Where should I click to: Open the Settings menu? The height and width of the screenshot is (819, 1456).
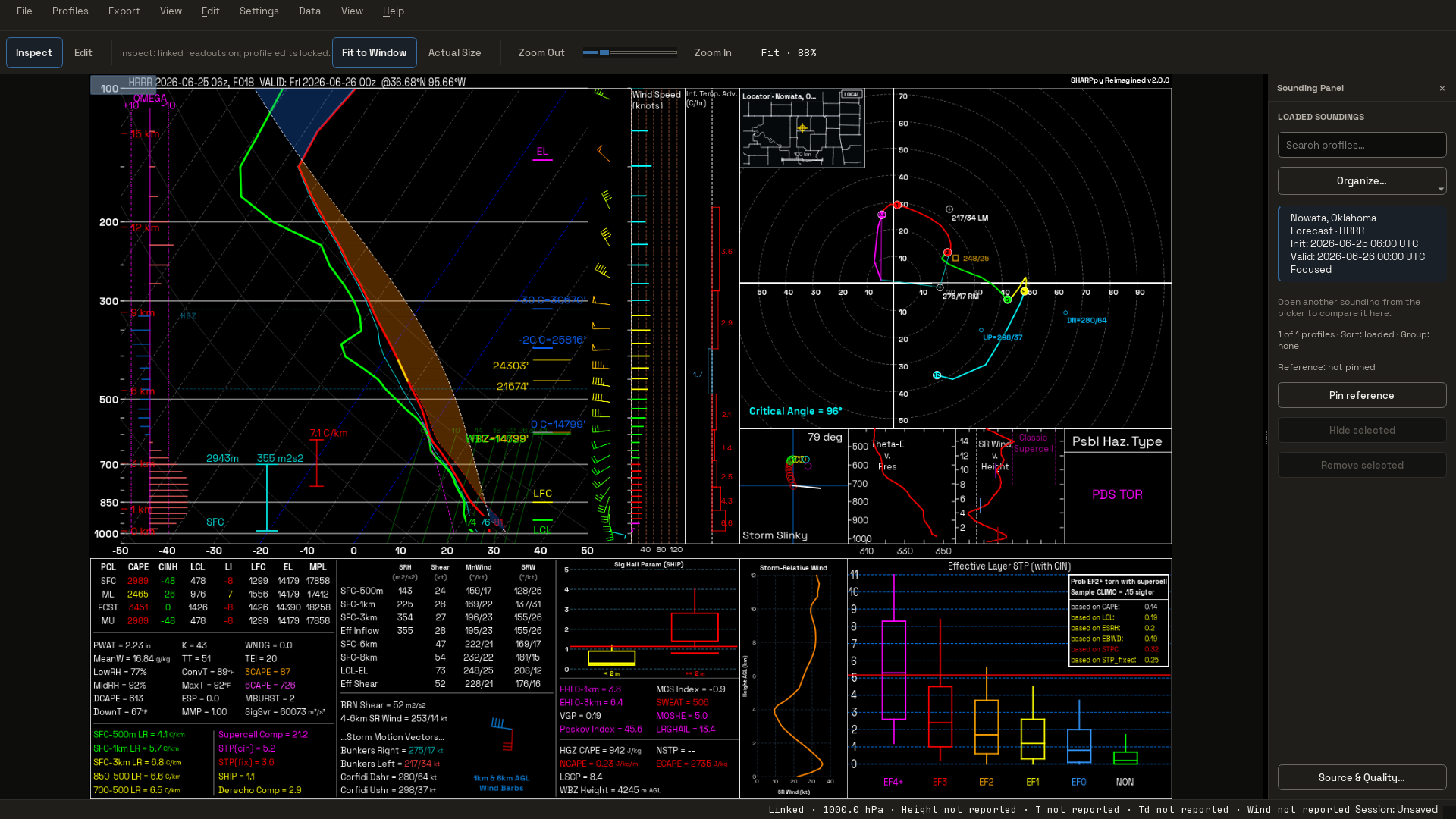[259, 11]
